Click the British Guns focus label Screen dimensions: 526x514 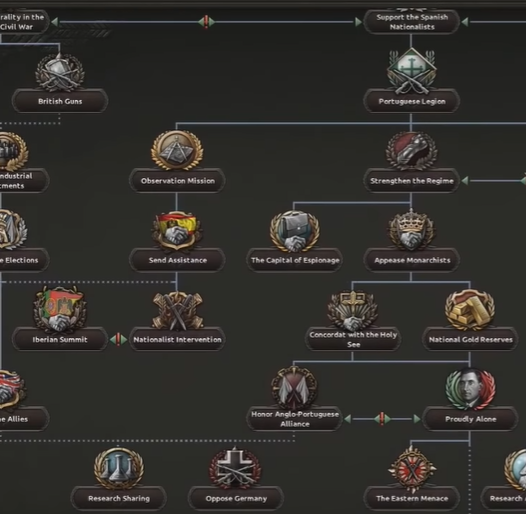click(x=60, y=101)
